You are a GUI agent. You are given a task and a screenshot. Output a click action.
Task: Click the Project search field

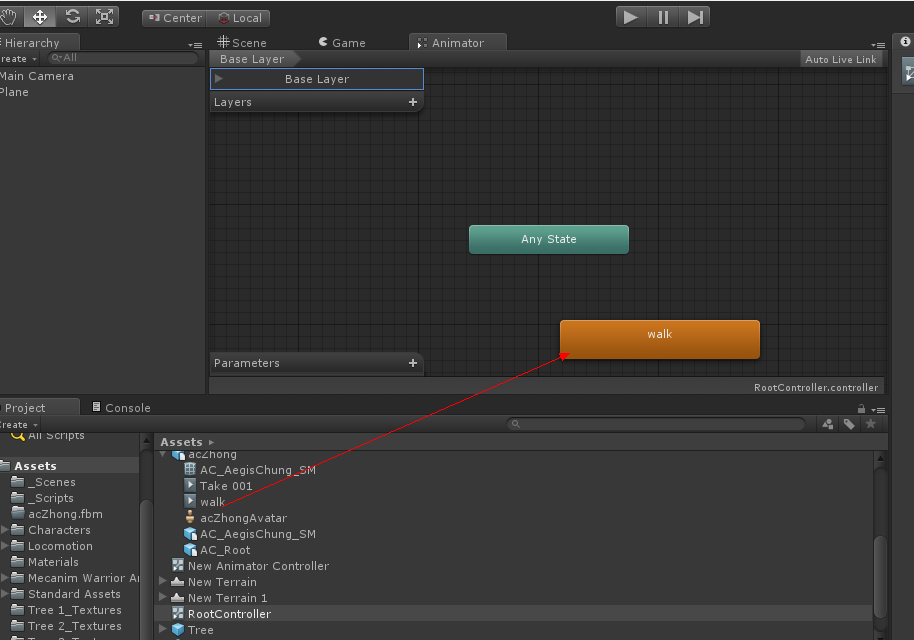[656, 424]
